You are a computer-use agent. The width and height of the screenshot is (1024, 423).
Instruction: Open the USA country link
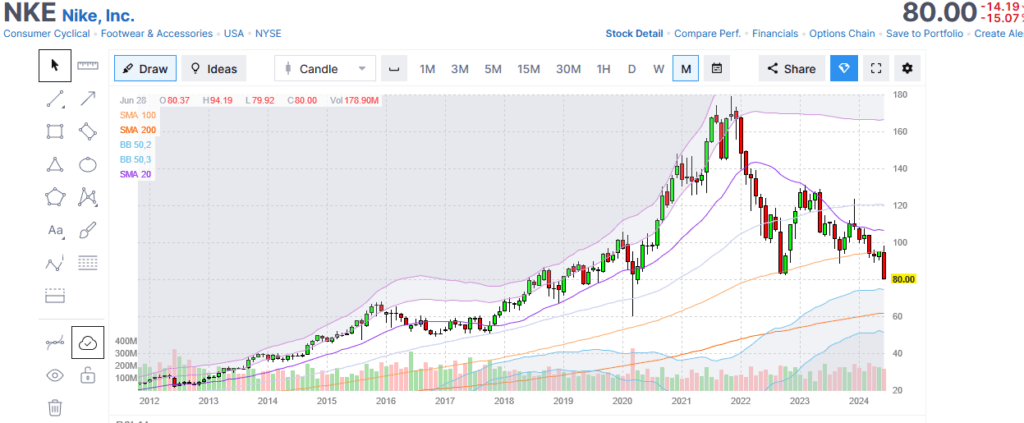point(234,33)
